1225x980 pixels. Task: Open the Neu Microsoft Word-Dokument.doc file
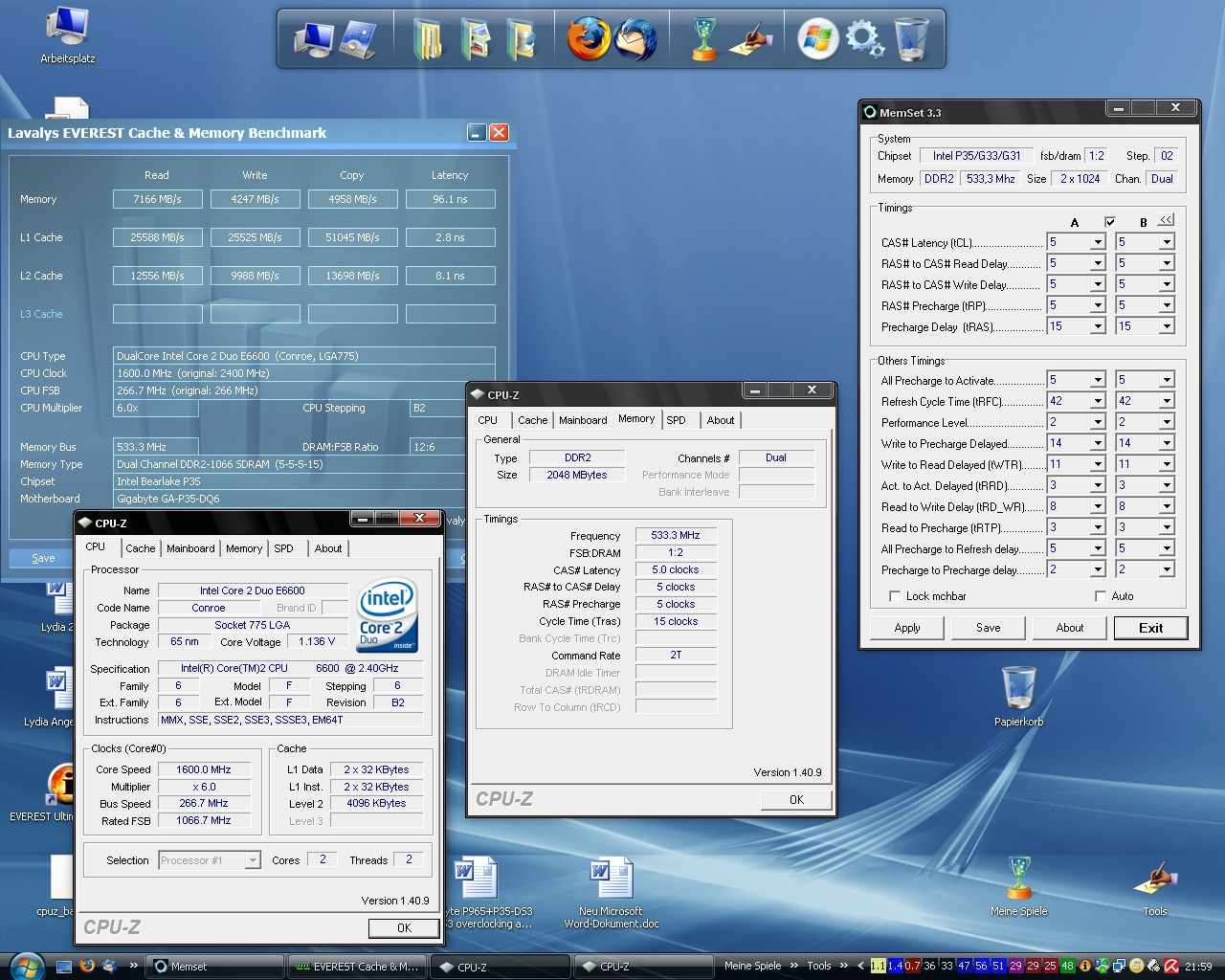click(612, 892)
